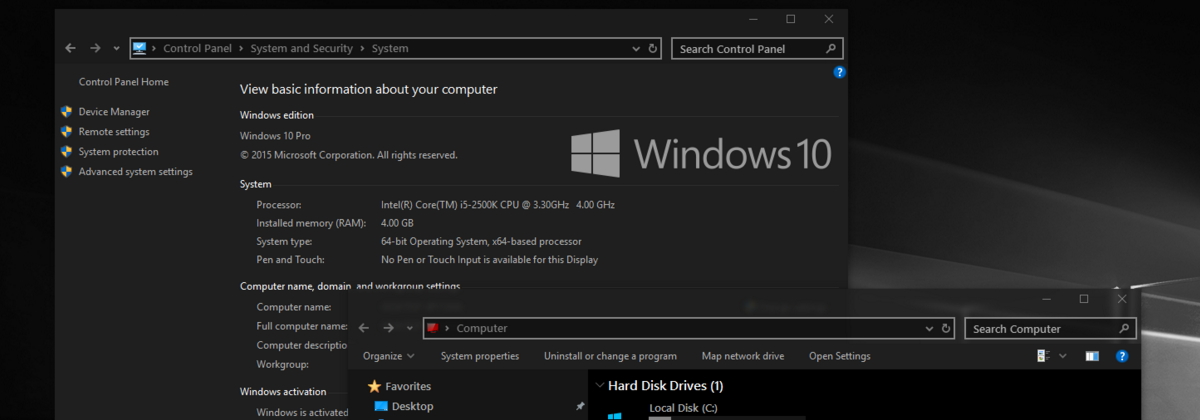
Task: Click the Windows 10 Pro edition text
Action: click(276, 135)
